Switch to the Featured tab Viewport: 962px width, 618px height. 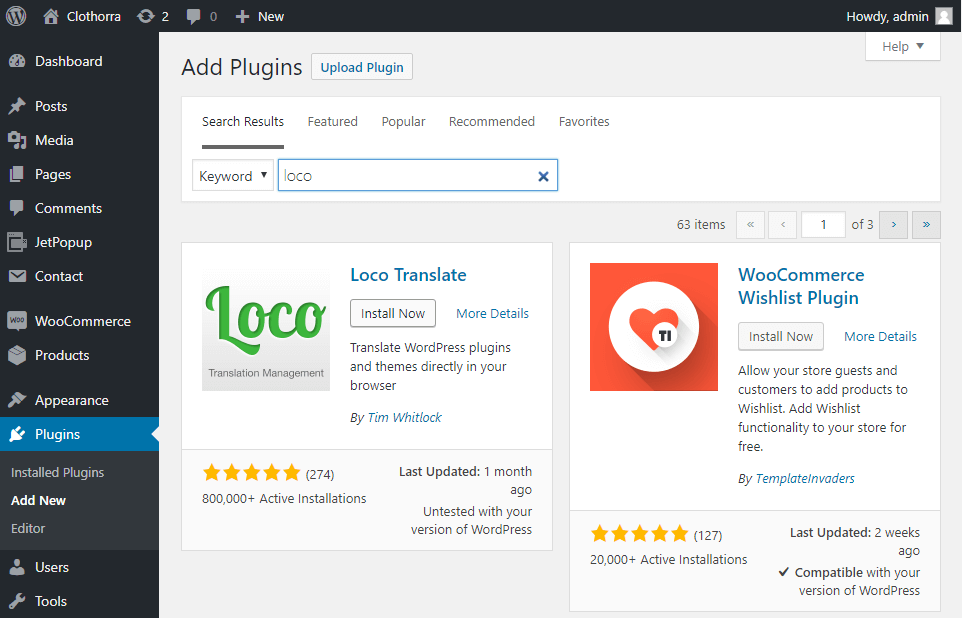pyautogui.click(x=333, y=122)
